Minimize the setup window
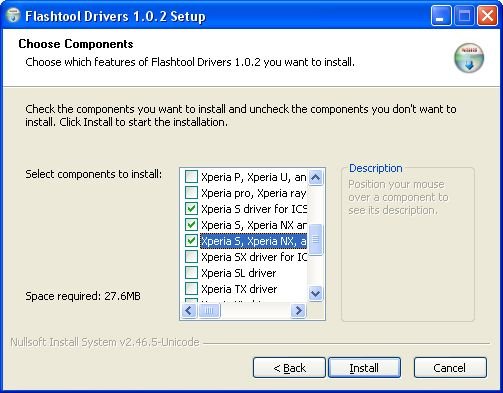The width and height of the screenshot is (503, 393). (x=441, y=15)
